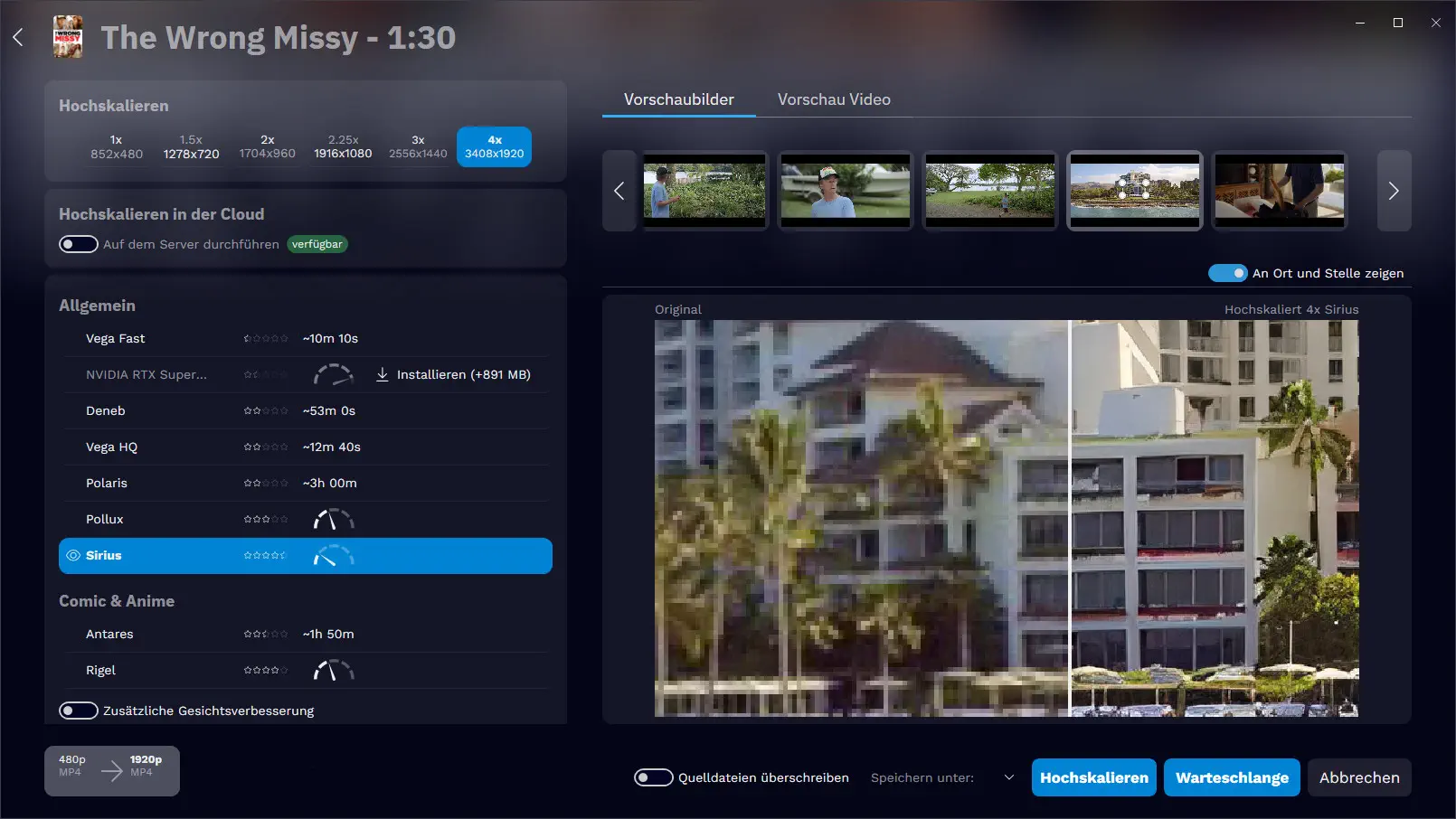Toggle Quelldateien überschreiben switch
This screenshot has height=819, width=1456.
point(653,777)
